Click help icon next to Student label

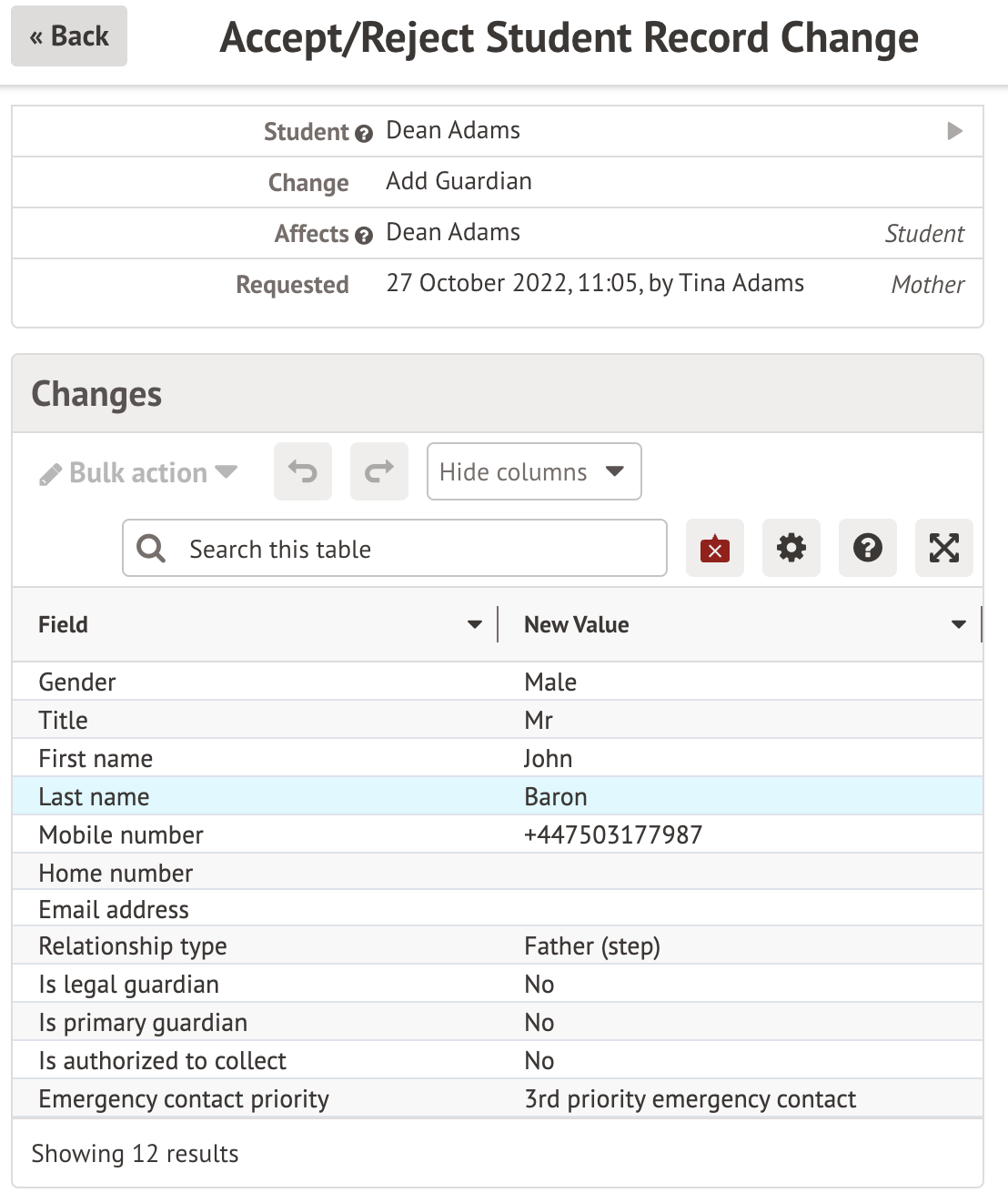(x=364, y=134)
